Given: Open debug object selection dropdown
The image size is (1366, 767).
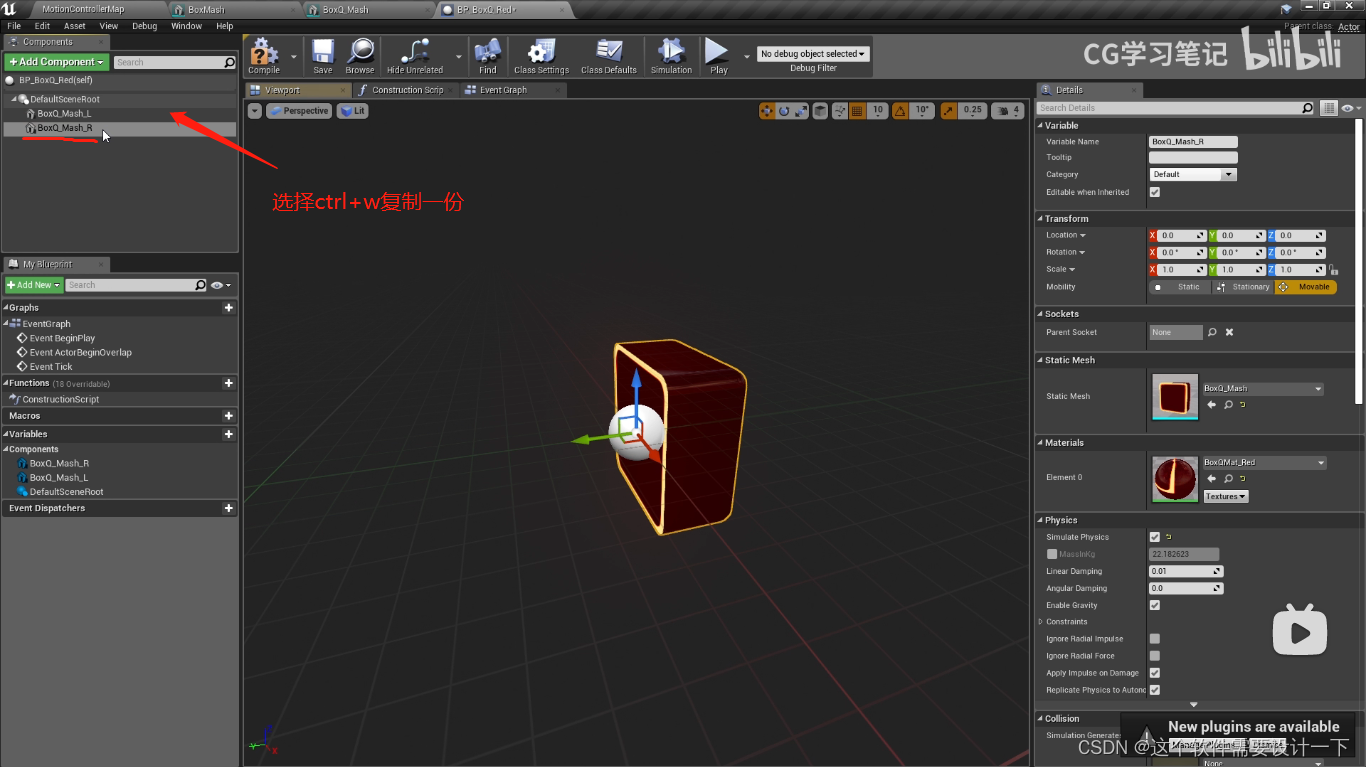Looking at the screenshot, I should tap(813, 54).
